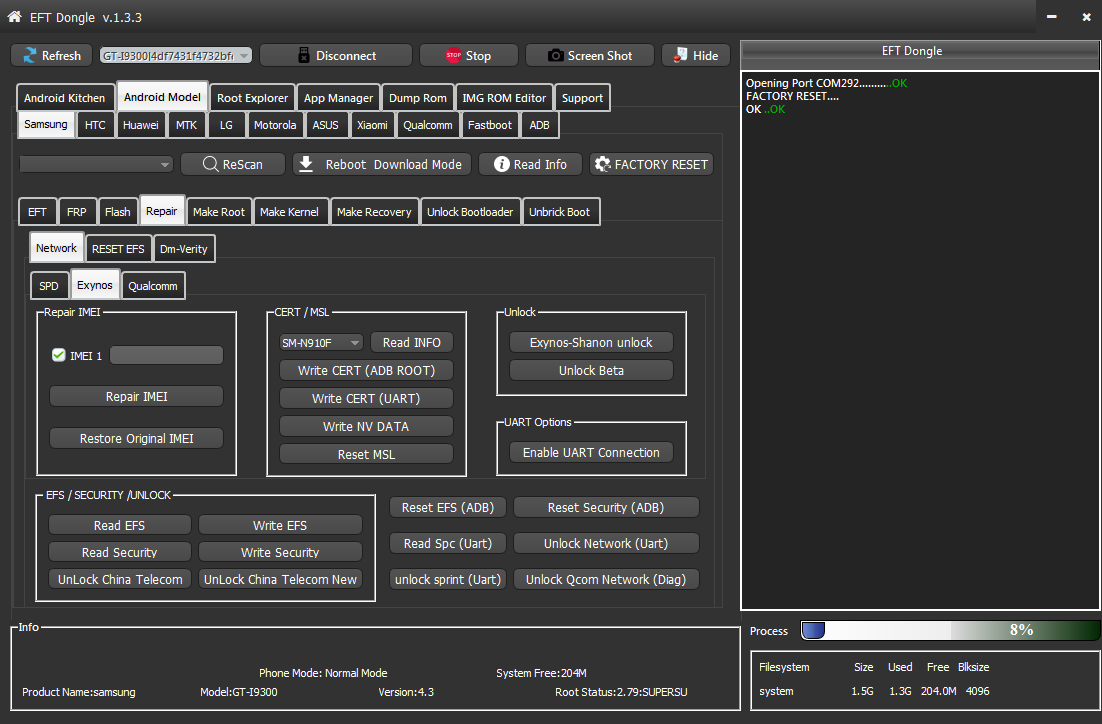Image resolution: width=1102 pixels, height=724 pixels.
Task: Switch to the Android Kitchen tab
Action: click(64, 98)
